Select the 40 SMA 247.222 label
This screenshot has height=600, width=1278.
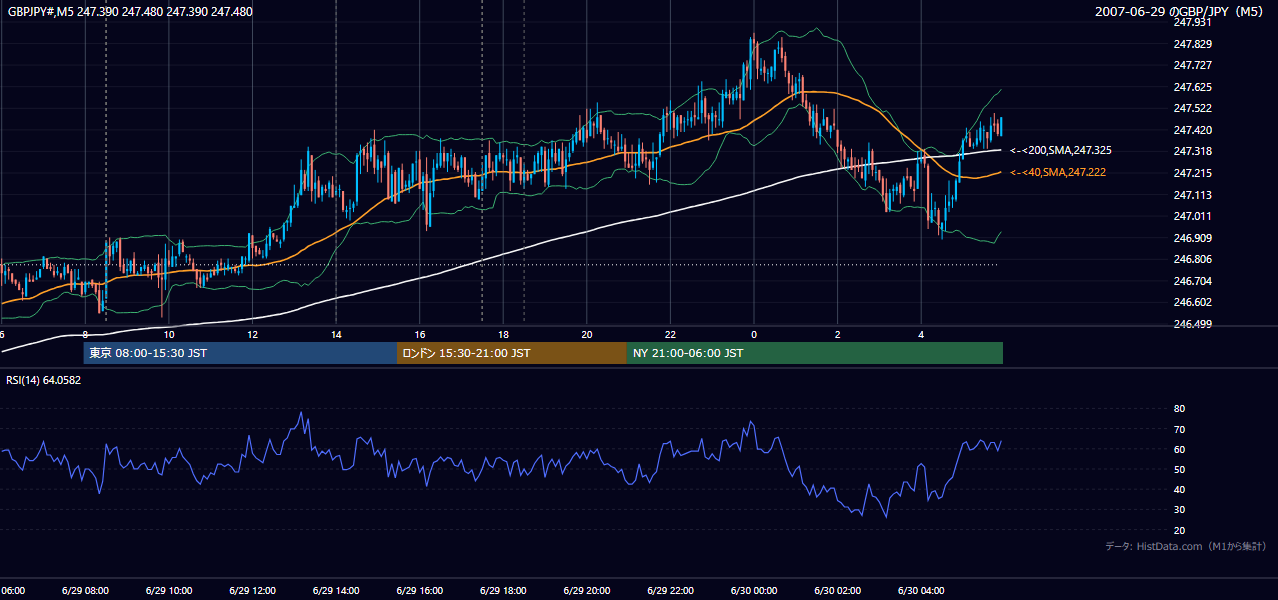click(x=1058, y=173)
